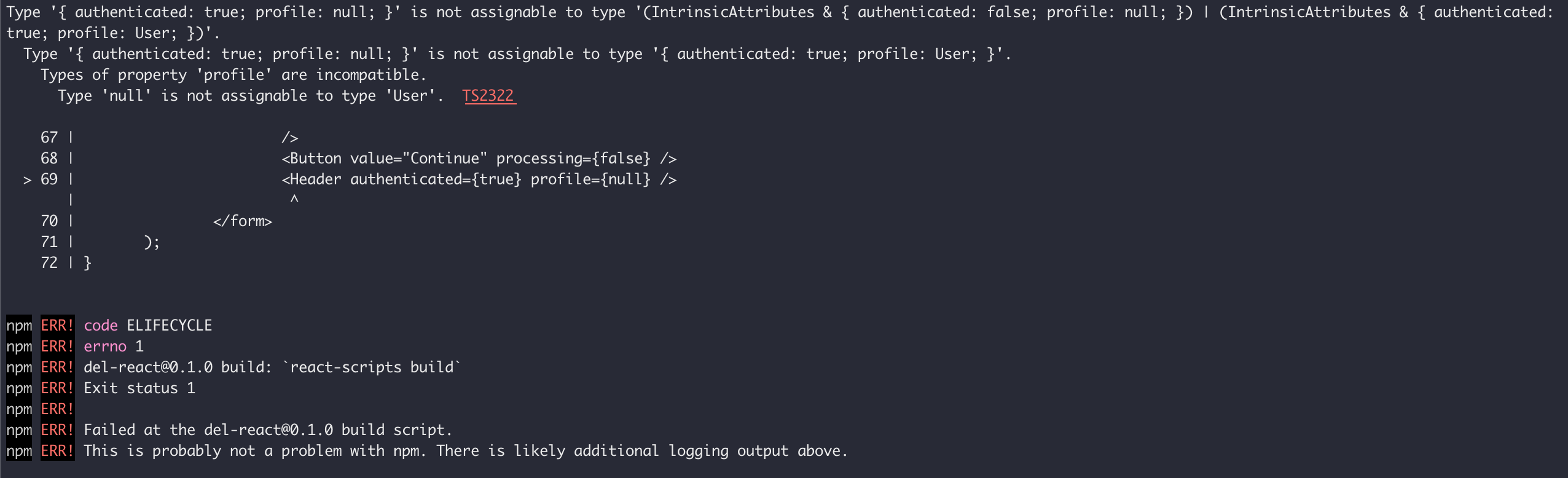Screen dimensions: 1568x478
Task: Click the first red ERR! badge
Action: pos(57,326)
